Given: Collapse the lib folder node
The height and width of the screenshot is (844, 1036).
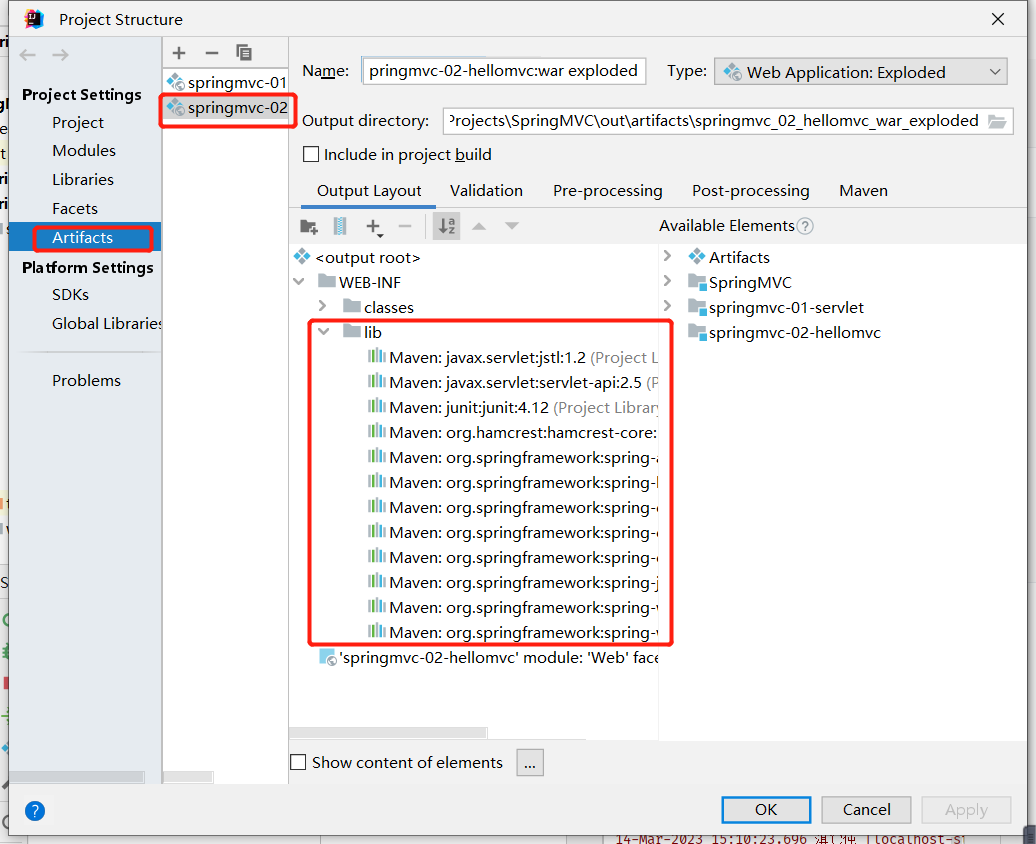Looking at the screenshot, I should click(x=324, y=332).
